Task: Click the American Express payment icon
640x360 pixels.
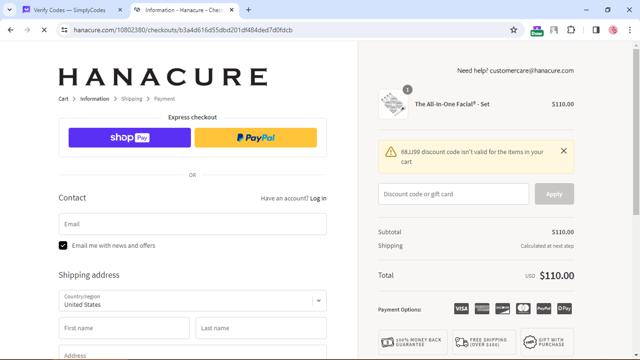Action: pyautogui.click(x=482, y=309)
